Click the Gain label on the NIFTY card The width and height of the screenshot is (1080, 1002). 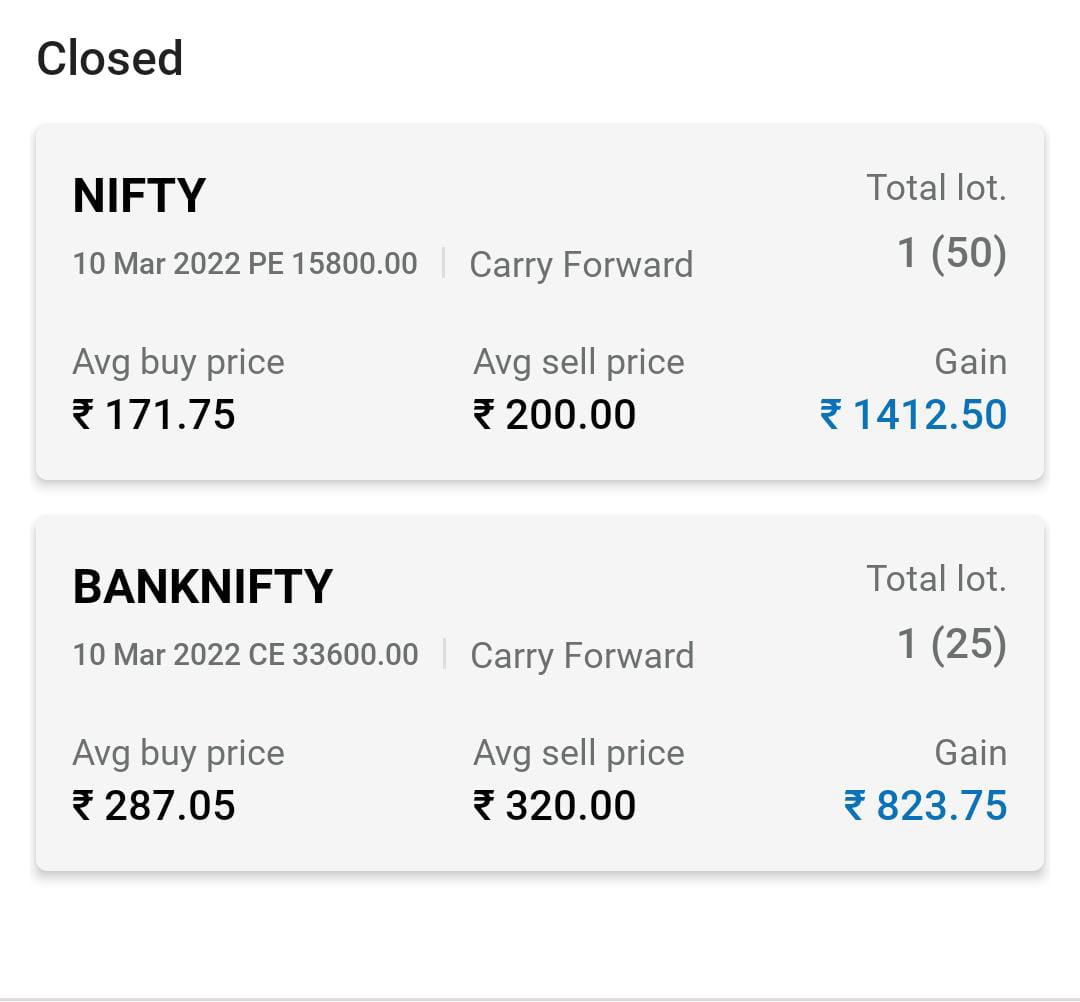970,362
